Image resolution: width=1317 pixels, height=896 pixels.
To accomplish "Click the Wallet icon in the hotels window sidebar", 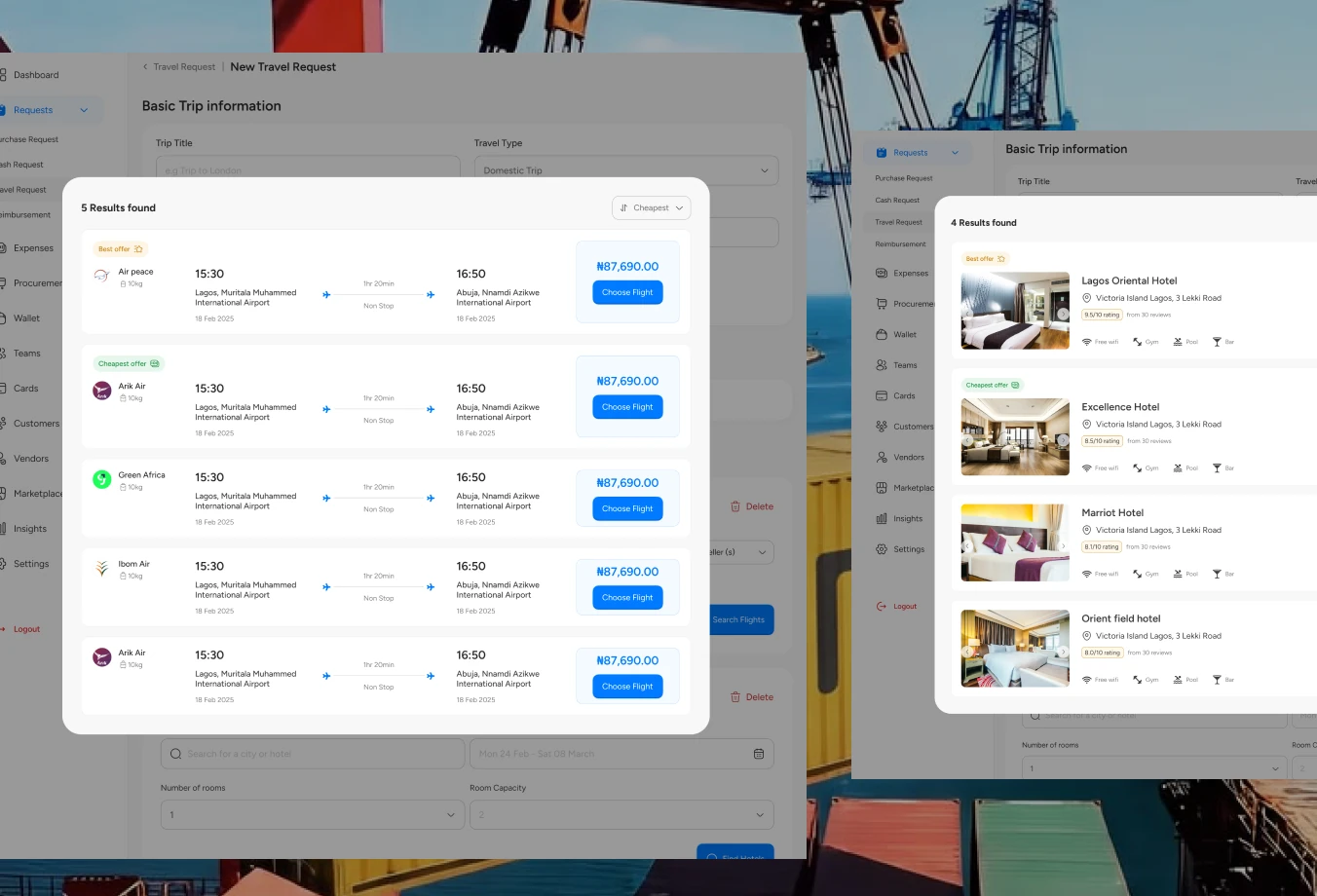I will click(882, 334).
